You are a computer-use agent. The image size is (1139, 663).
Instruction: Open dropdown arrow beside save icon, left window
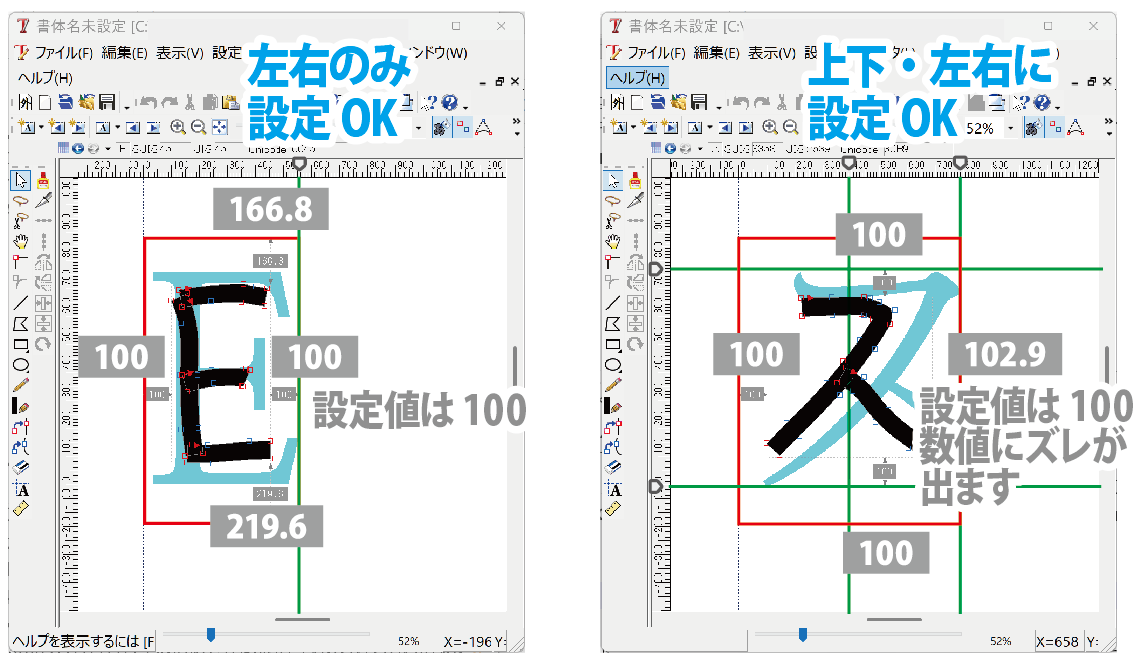125,105
